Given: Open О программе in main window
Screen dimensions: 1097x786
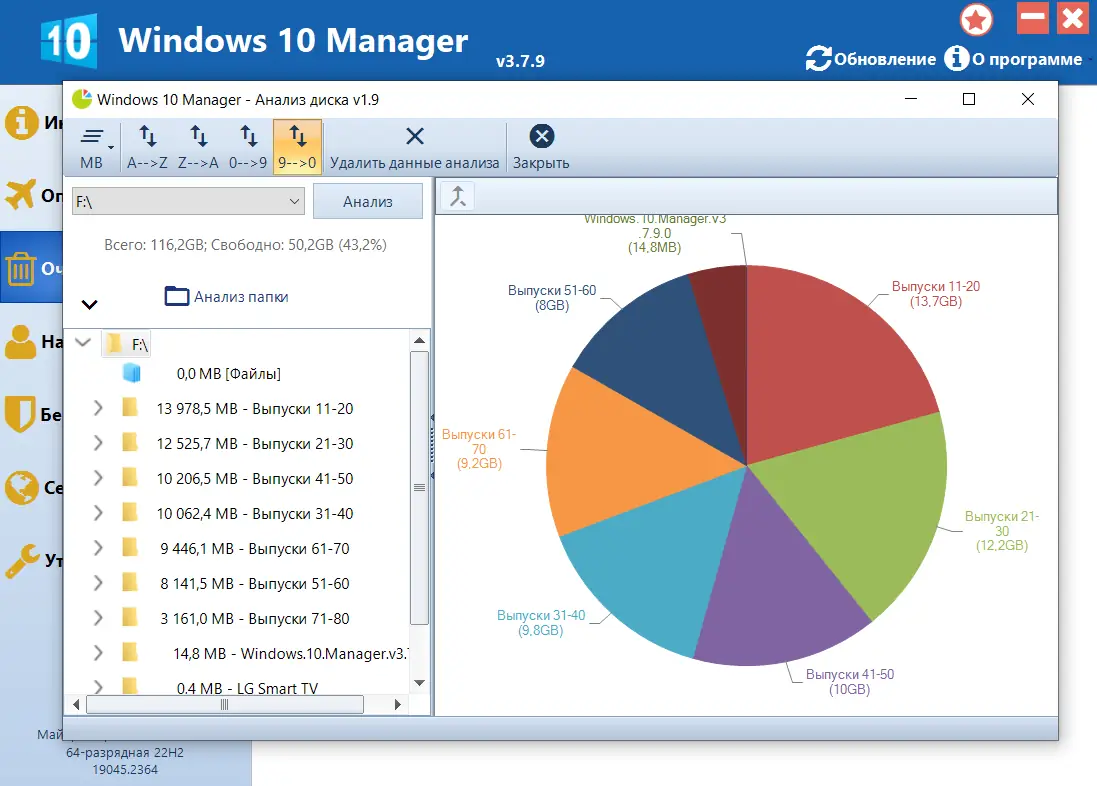Looking at the screenshot, I should click(1013, 59).
